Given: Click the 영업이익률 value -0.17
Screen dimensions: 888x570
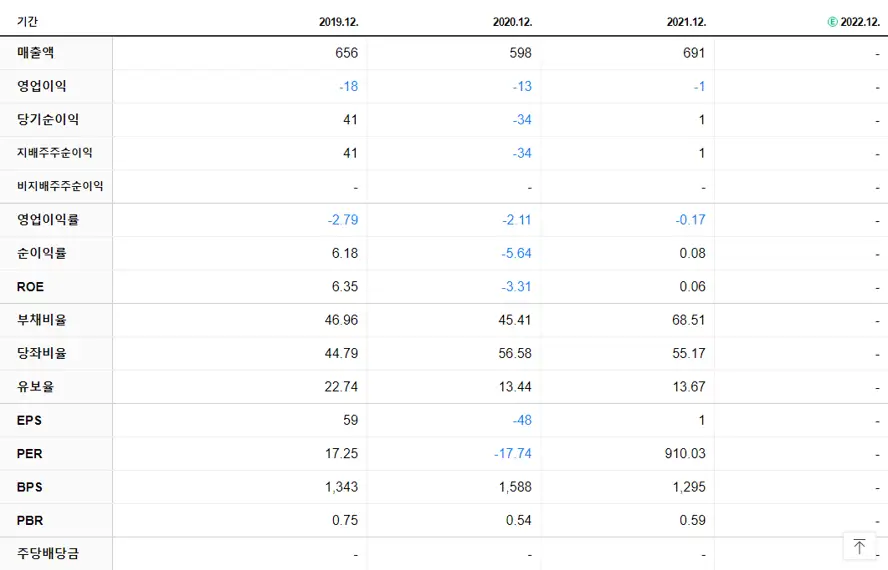Looking at the screenshot, I should click(691, 220).
